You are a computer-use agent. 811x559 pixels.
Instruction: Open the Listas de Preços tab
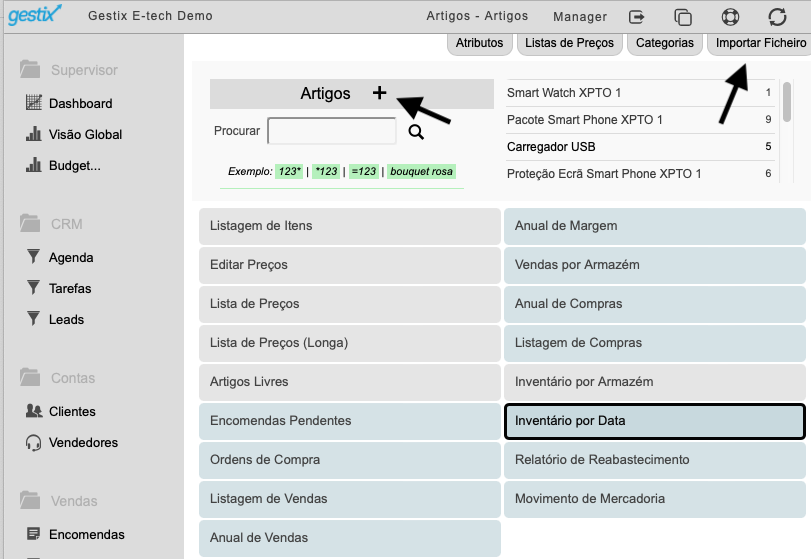[x=569, y=43]
